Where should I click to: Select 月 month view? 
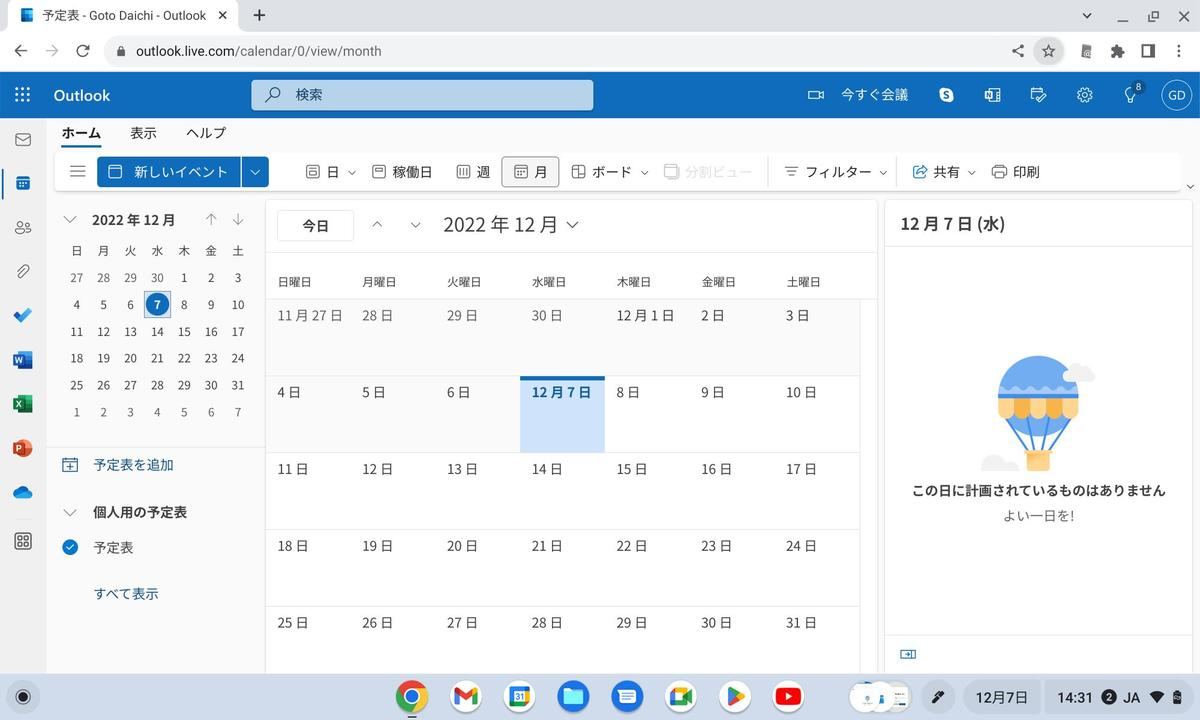530,172
